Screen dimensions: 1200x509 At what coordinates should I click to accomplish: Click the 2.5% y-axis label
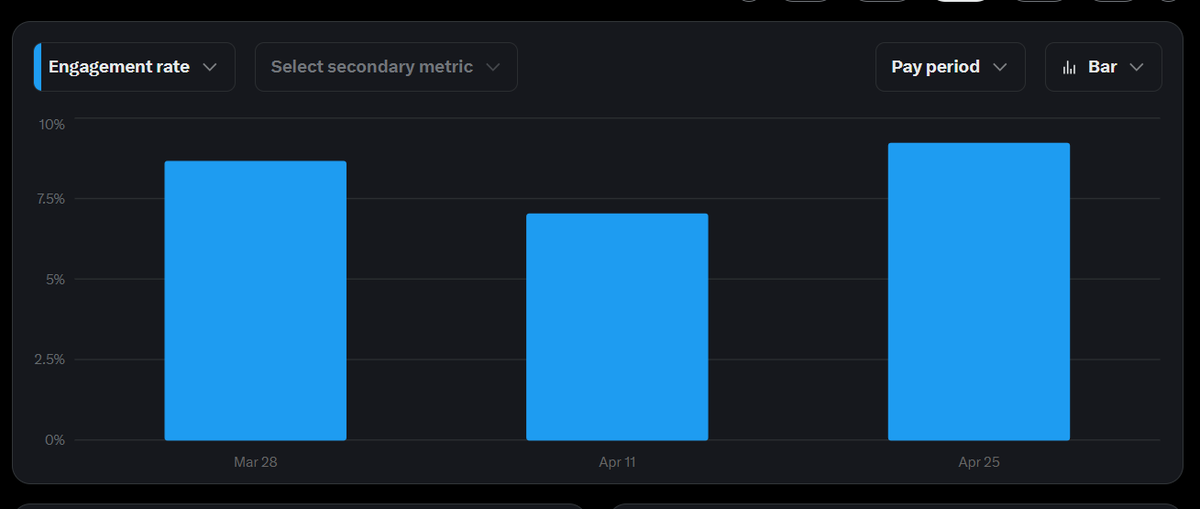click(x=49, y=359)
